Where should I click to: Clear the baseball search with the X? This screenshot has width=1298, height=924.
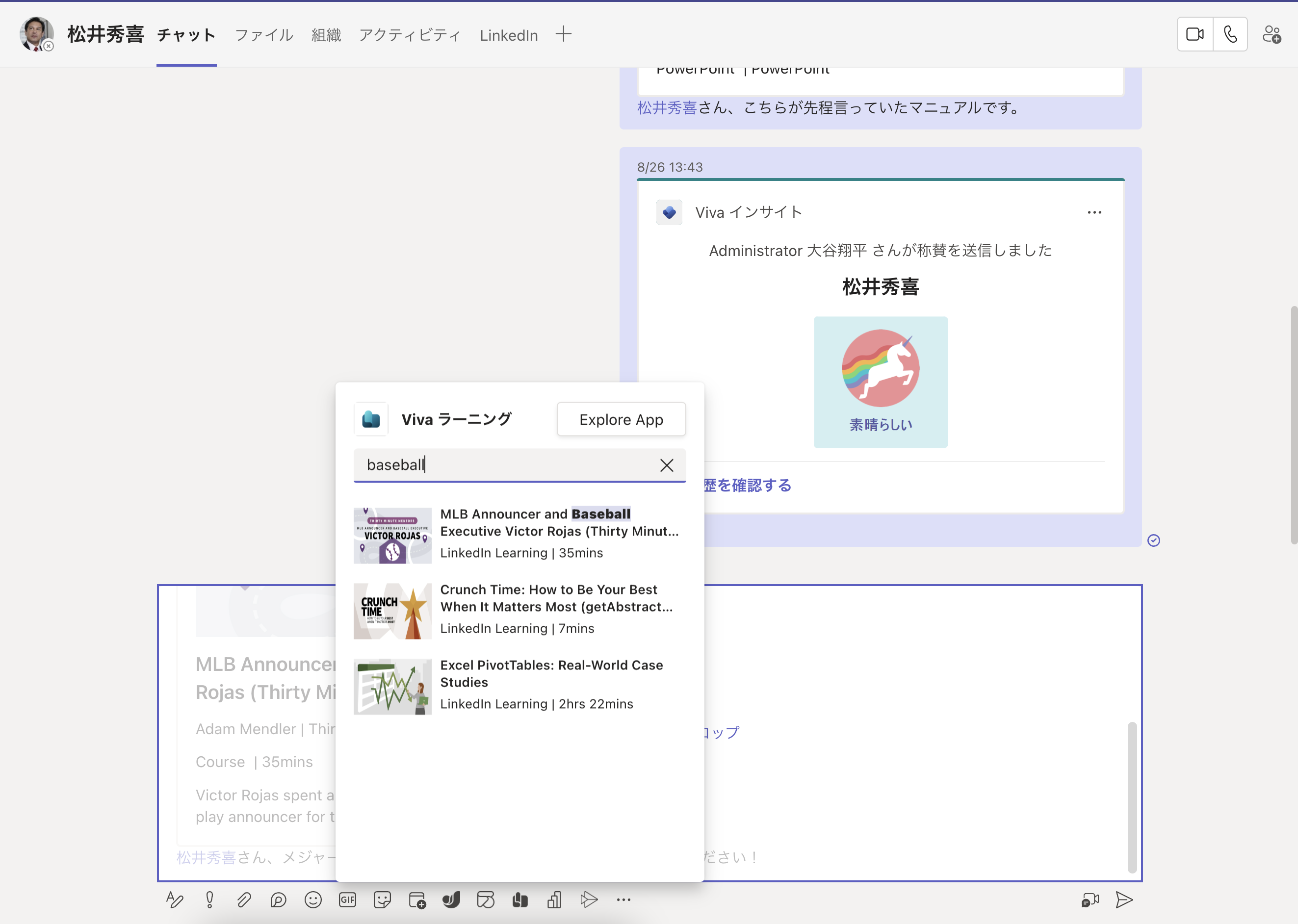[x=666, y=465]
